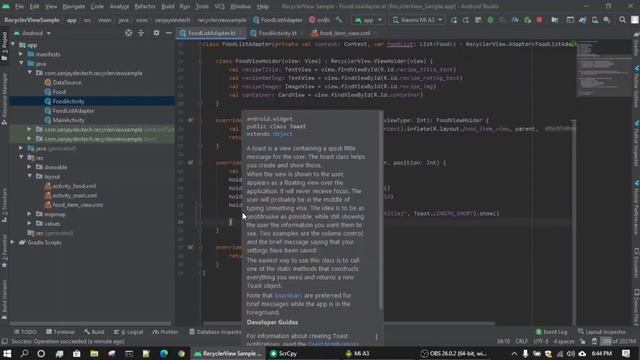Click the override gutter icon beside onBindViewHolder

[190, 162]
